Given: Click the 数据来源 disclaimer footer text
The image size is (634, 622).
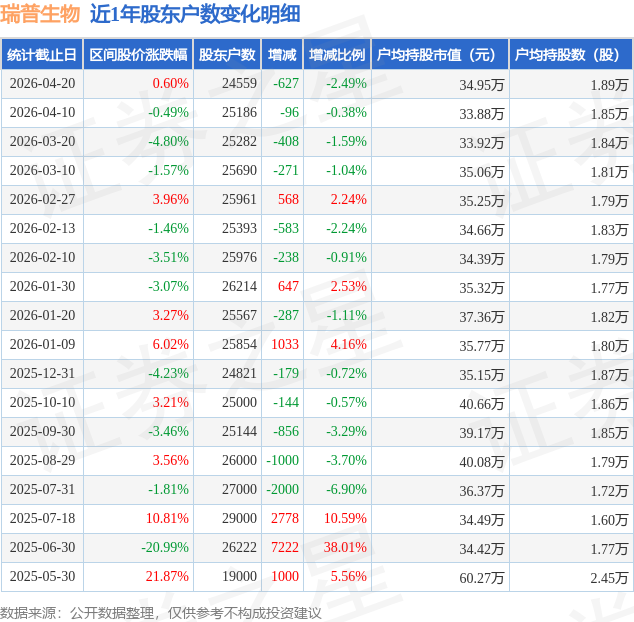Looking at the screenshot, I should pyautogui.click(x=160, y=611).
